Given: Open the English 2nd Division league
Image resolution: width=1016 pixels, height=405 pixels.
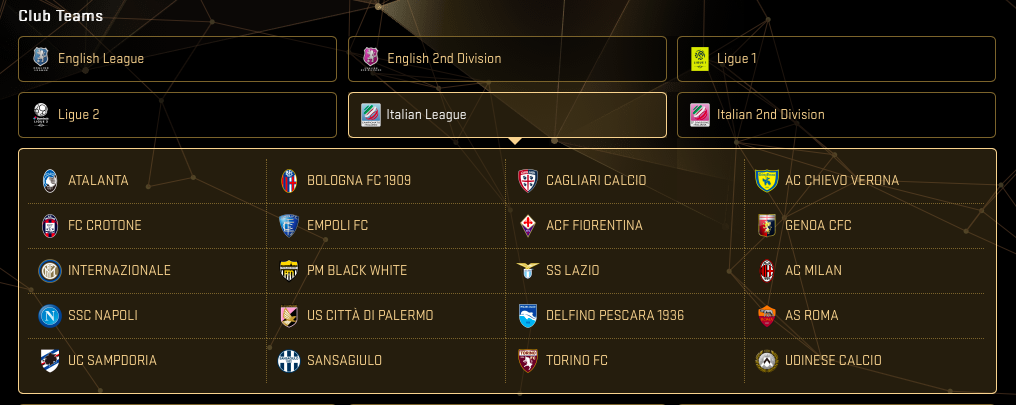Looking at the screenshot, I should pyautogui.click(x=507, y=59).
